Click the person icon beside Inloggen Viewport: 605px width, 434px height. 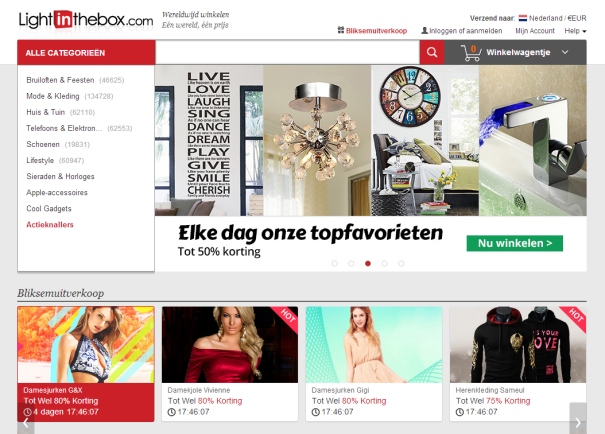424,30
